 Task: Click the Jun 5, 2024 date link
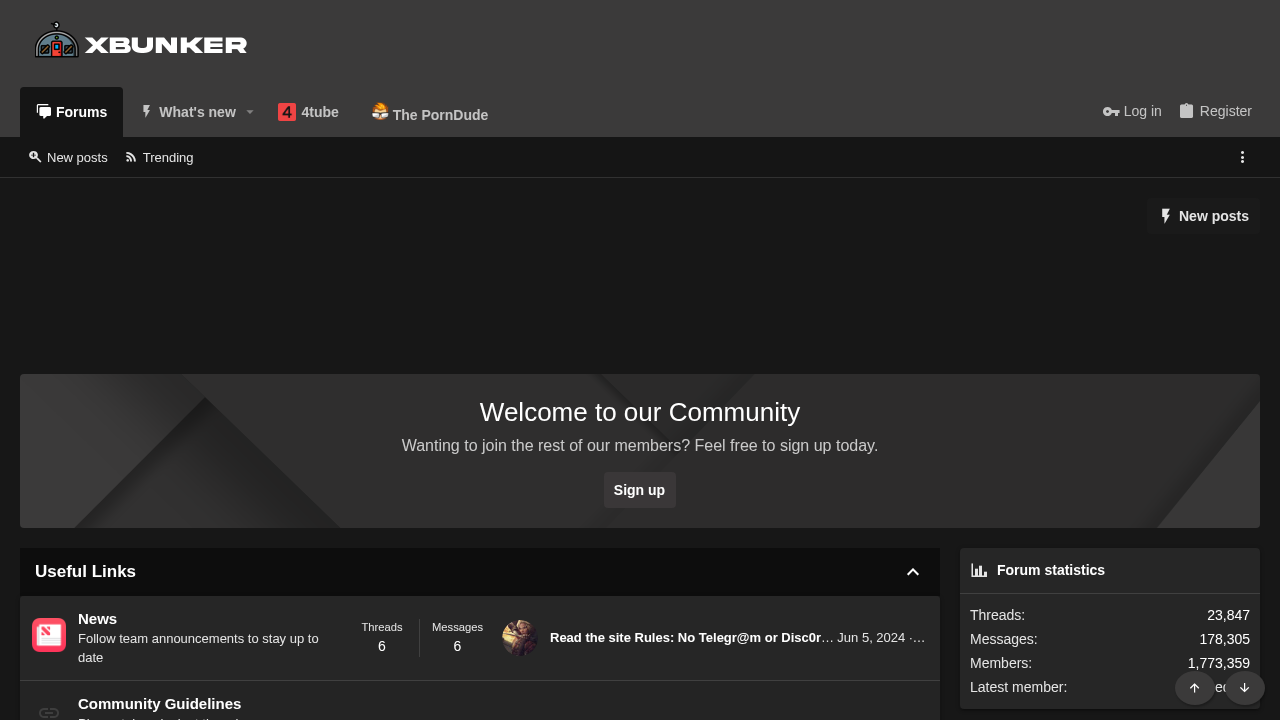pos(871,637)
